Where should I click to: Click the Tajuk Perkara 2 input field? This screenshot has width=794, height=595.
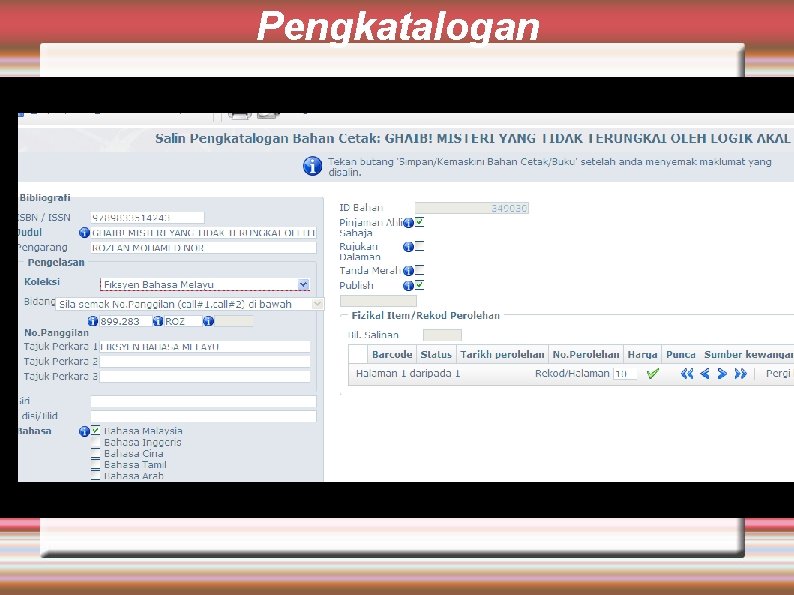[x=205, y=362]
